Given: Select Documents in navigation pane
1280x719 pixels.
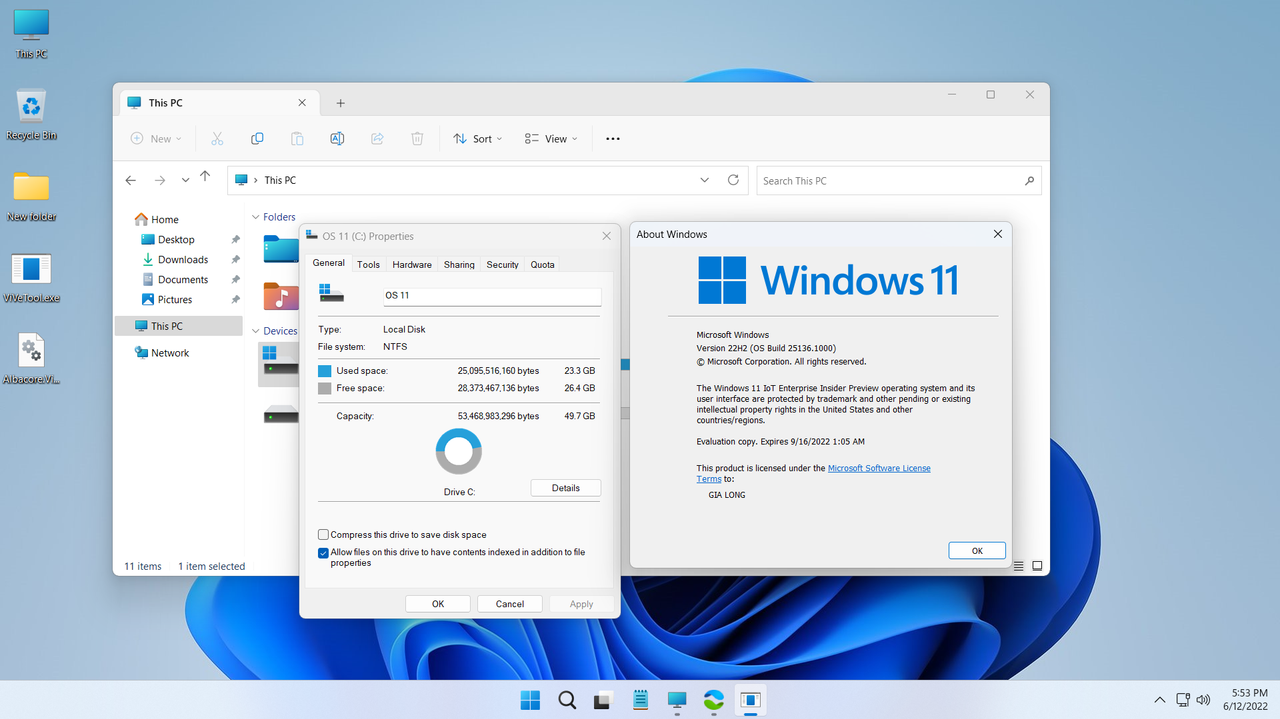Looking at the screenshot, I should (183, 280).
